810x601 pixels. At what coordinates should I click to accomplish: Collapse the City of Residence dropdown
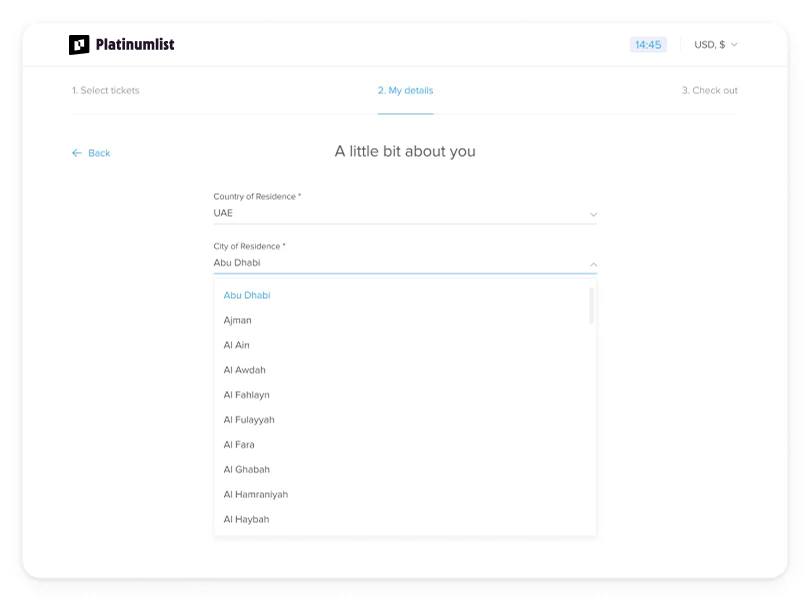[x=593, y=264]
